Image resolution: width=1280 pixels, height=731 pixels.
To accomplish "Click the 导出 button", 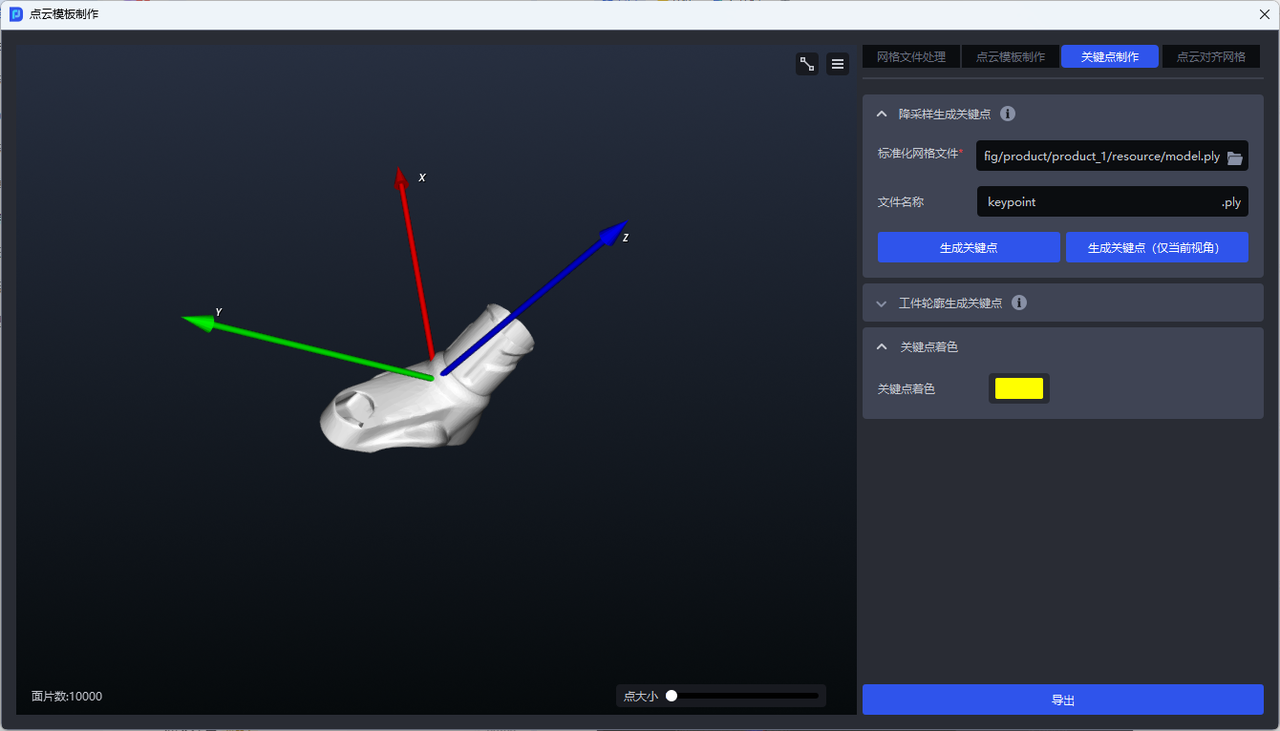I will 1062,700.
